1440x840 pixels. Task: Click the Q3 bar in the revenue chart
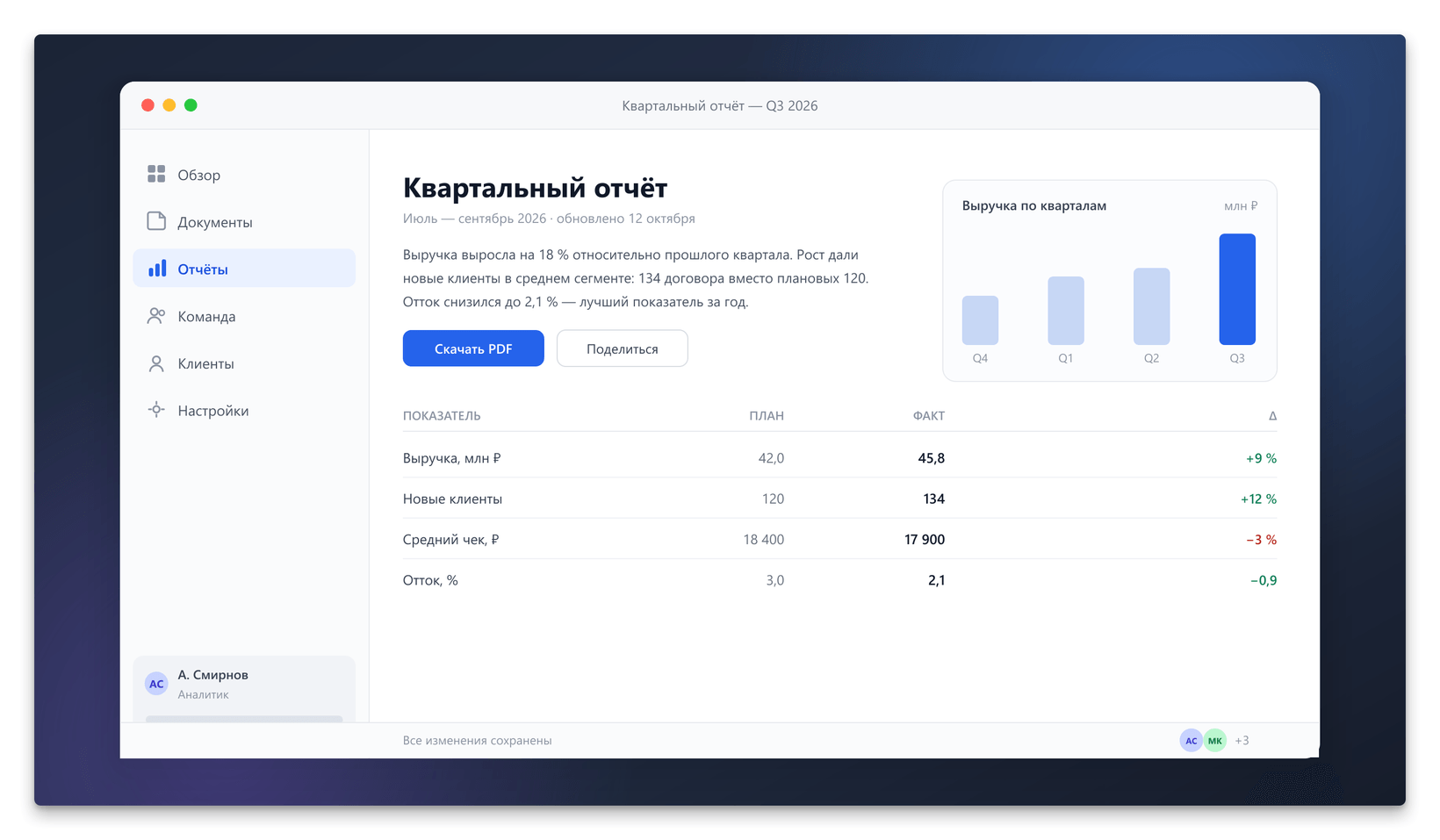[x=1237, y=289]
